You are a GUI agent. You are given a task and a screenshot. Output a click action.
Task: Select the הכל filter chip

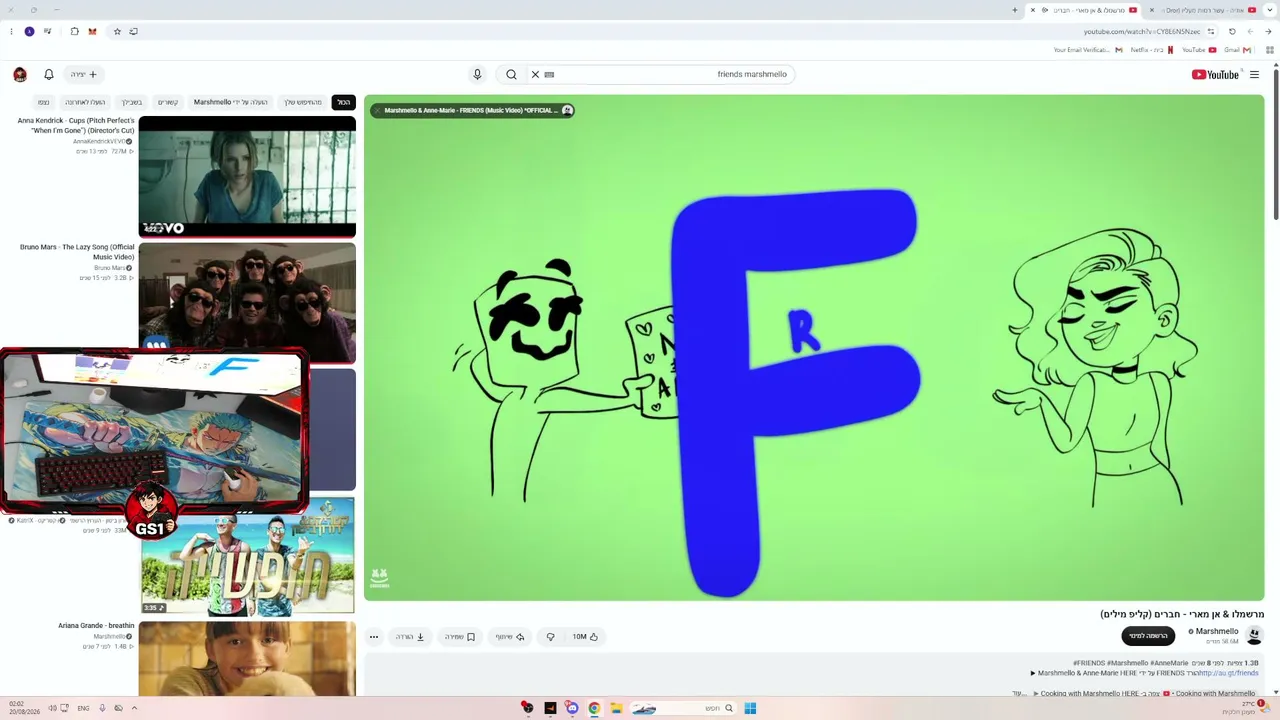343,102
